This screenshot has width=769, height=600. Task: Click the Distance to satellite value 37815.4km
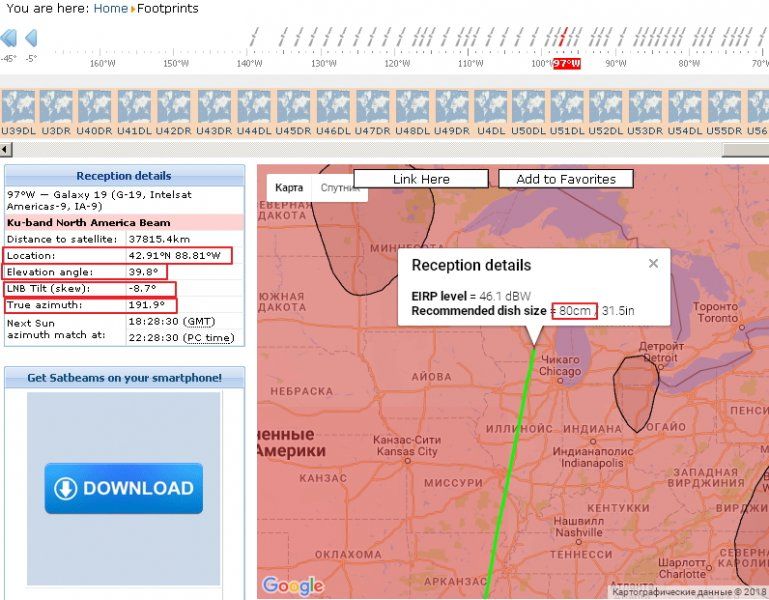click(x=159, y=239)
